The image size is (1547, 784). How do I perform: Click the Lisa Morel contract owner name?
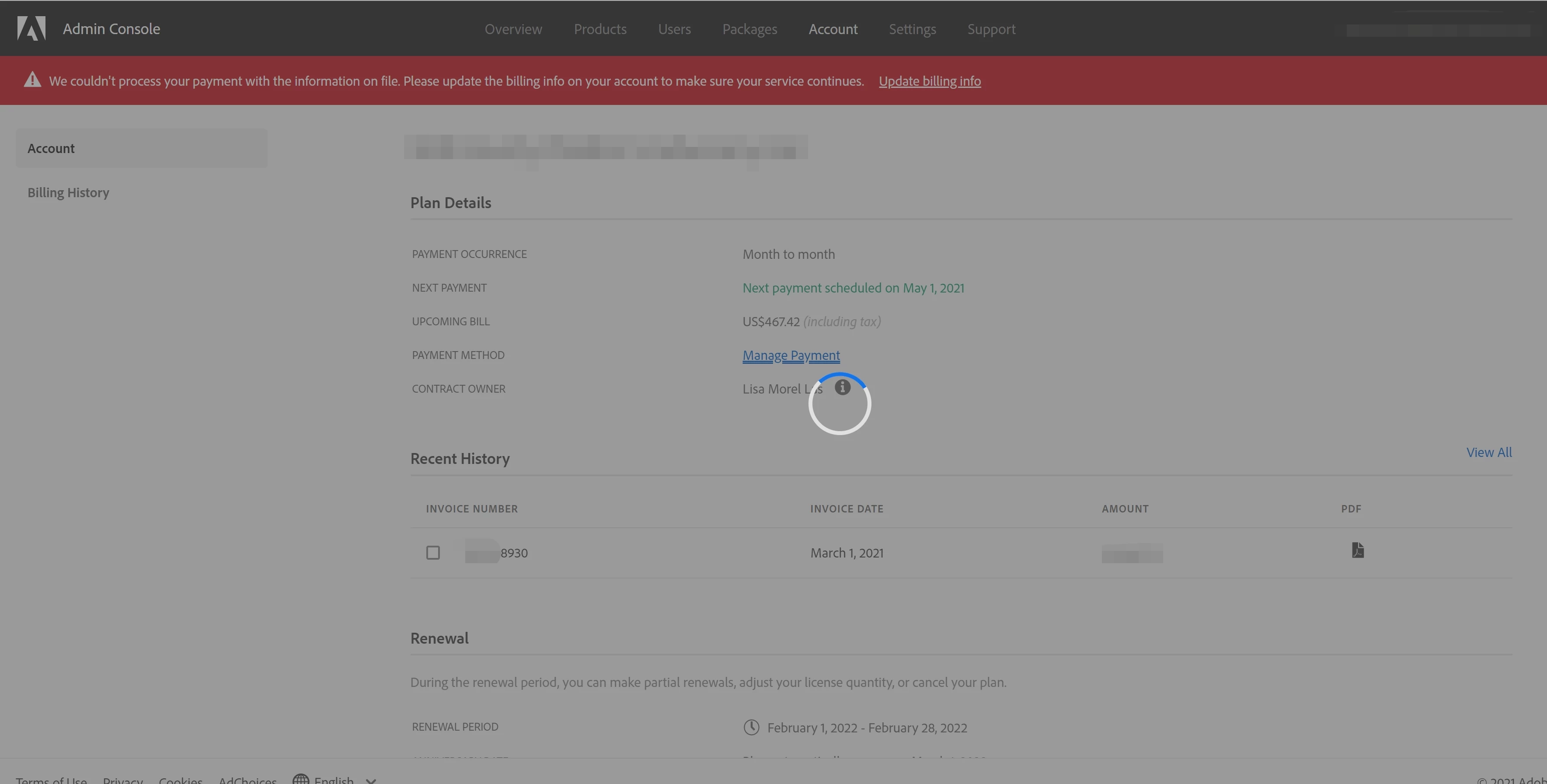click(783, 389)
